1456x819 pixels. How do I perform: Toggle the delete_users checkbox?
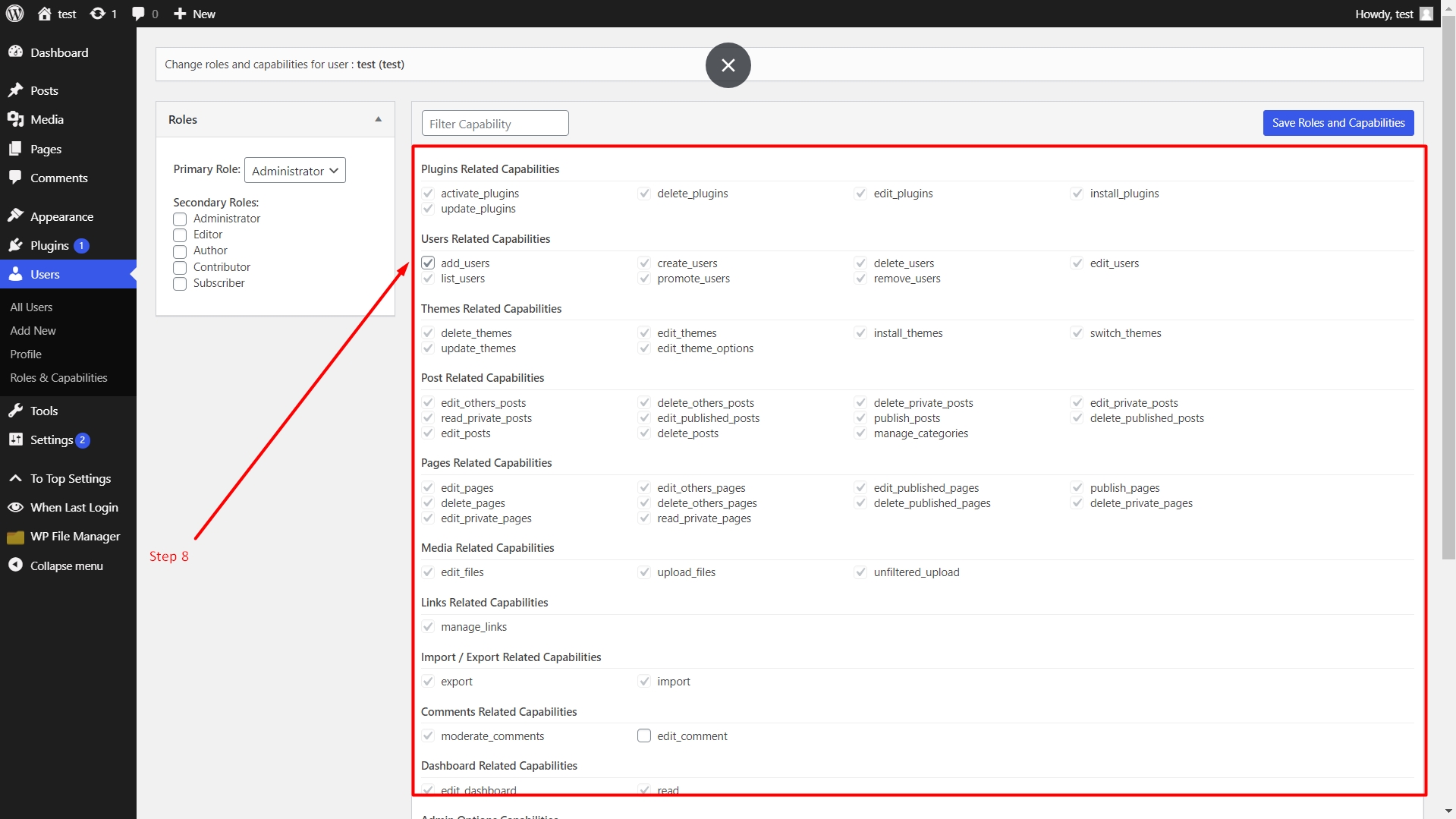click(860, 263)
